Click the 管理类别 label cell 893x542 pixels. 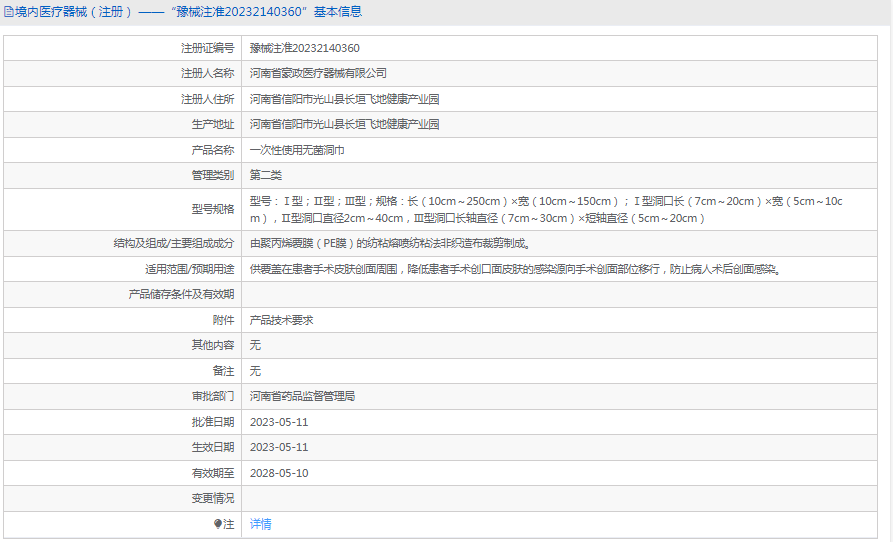click(122, 175)
